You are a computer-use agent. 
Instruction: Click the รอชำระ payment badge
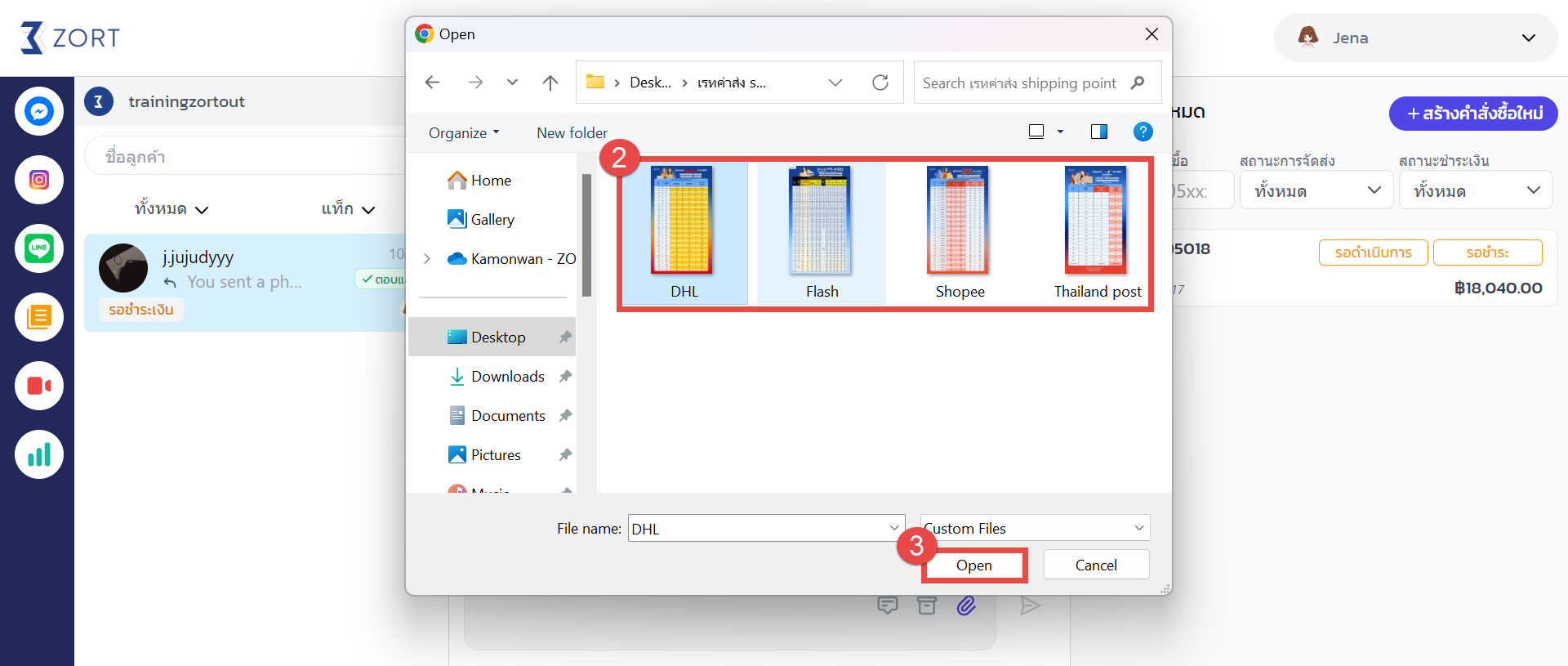coord(1488,253)
